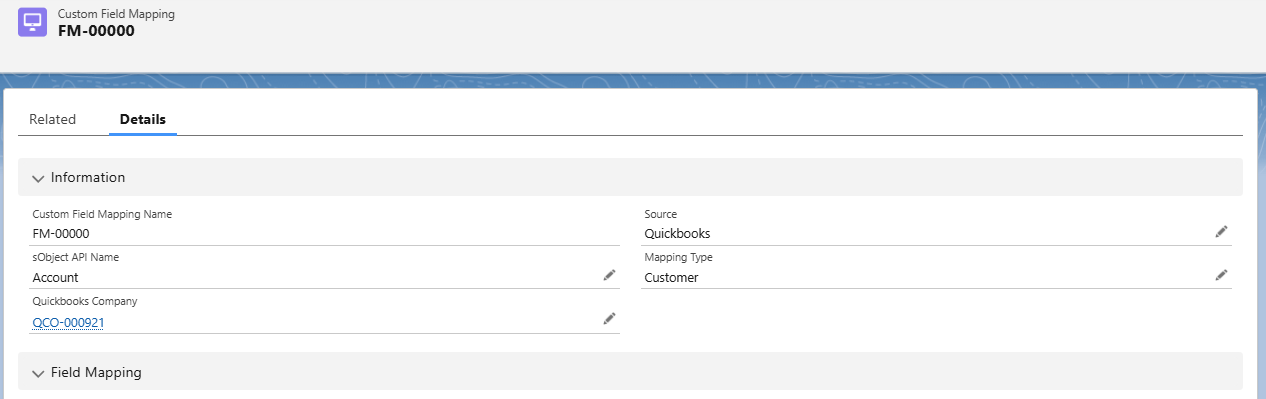This screenshot has width=1266, height=399.
Task: Click the sObject API Name label
Action: [75, 257]
